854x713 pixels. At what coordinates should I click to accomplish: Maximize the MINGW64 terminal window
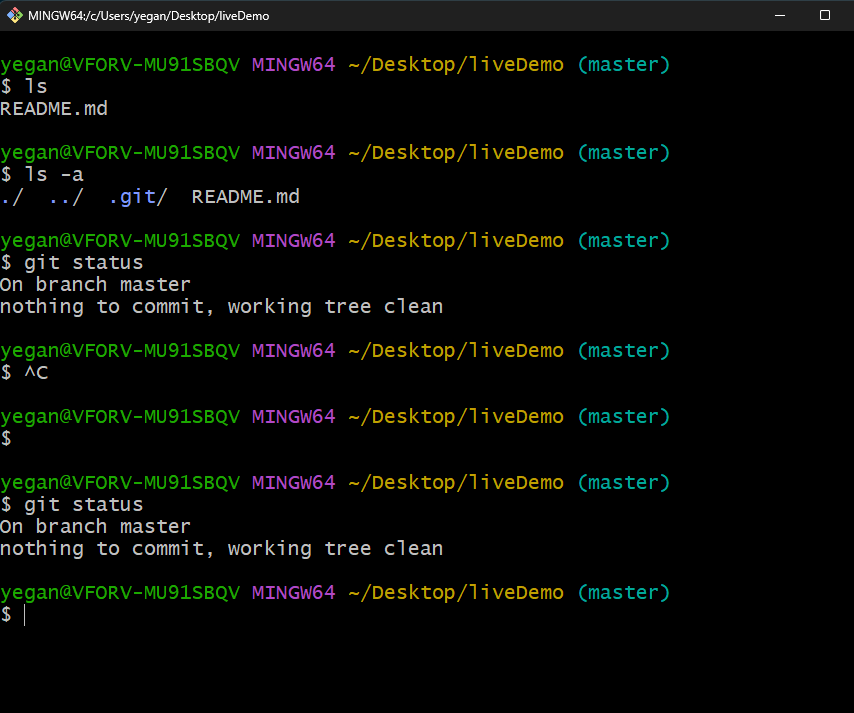click(825, 15)
